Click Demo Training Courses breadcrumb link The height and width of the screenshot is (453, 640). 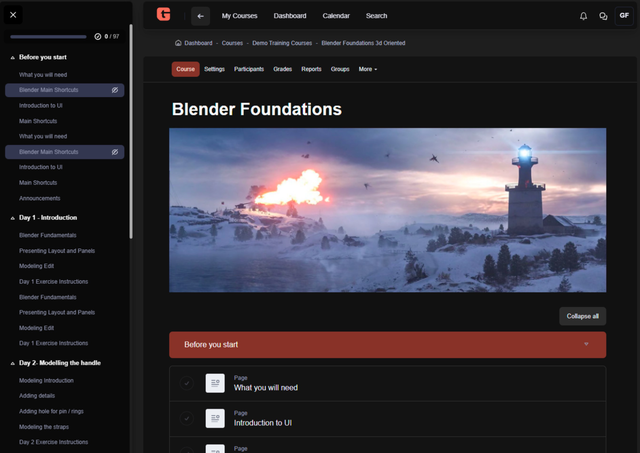tap(282, 43)
